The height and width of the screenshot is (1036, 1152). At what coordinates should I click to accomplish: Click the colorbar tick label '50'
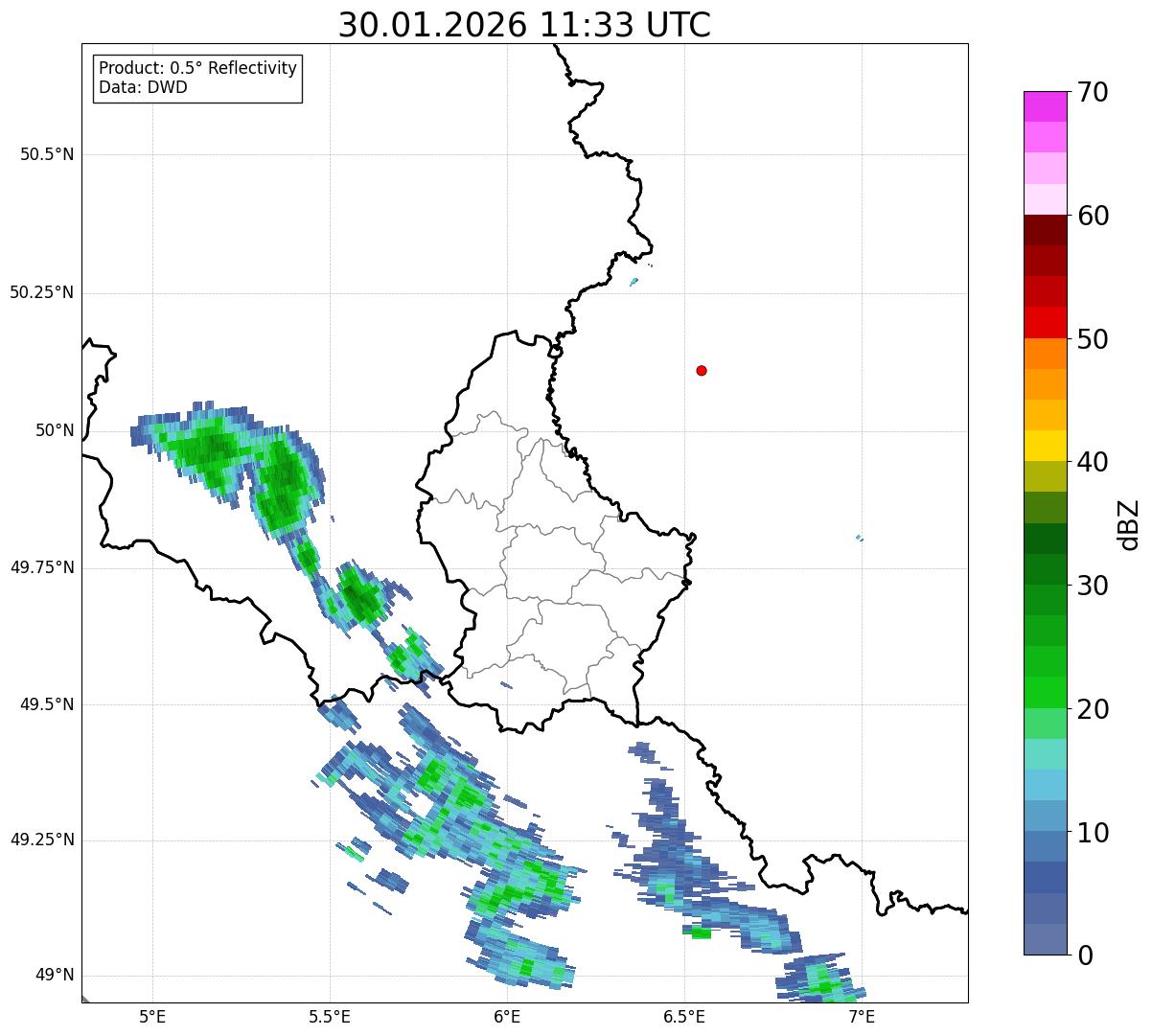click(1093, 339)
